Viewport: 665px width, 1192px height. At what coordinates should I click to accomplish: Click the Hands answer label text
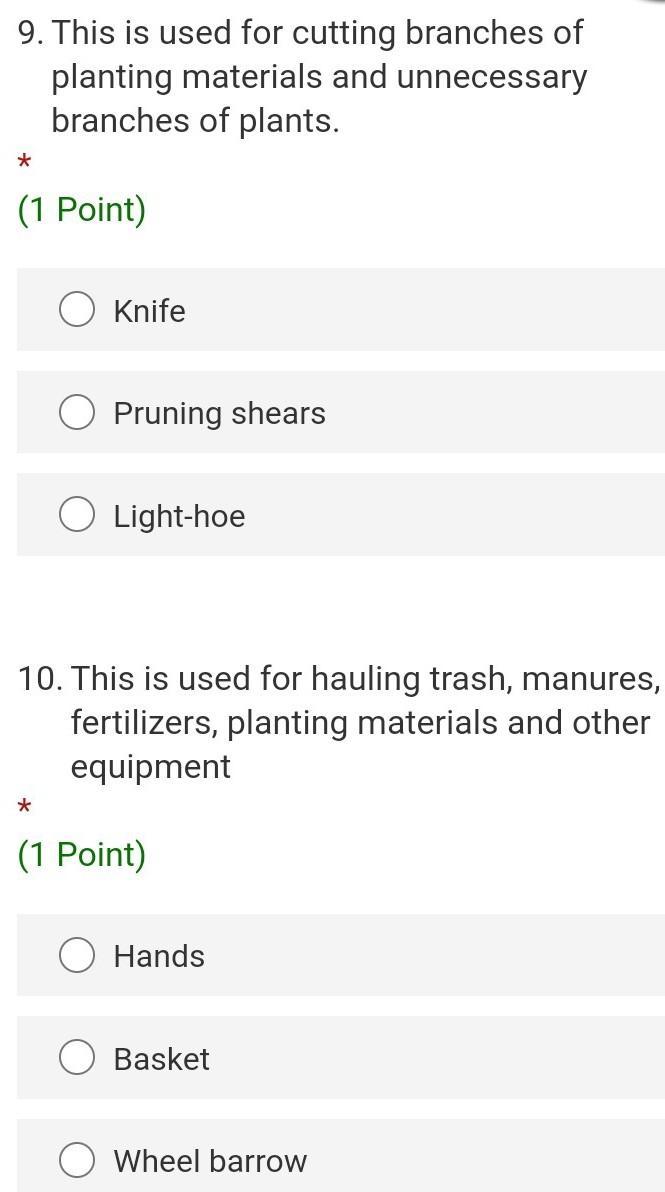tap(159, 956)
